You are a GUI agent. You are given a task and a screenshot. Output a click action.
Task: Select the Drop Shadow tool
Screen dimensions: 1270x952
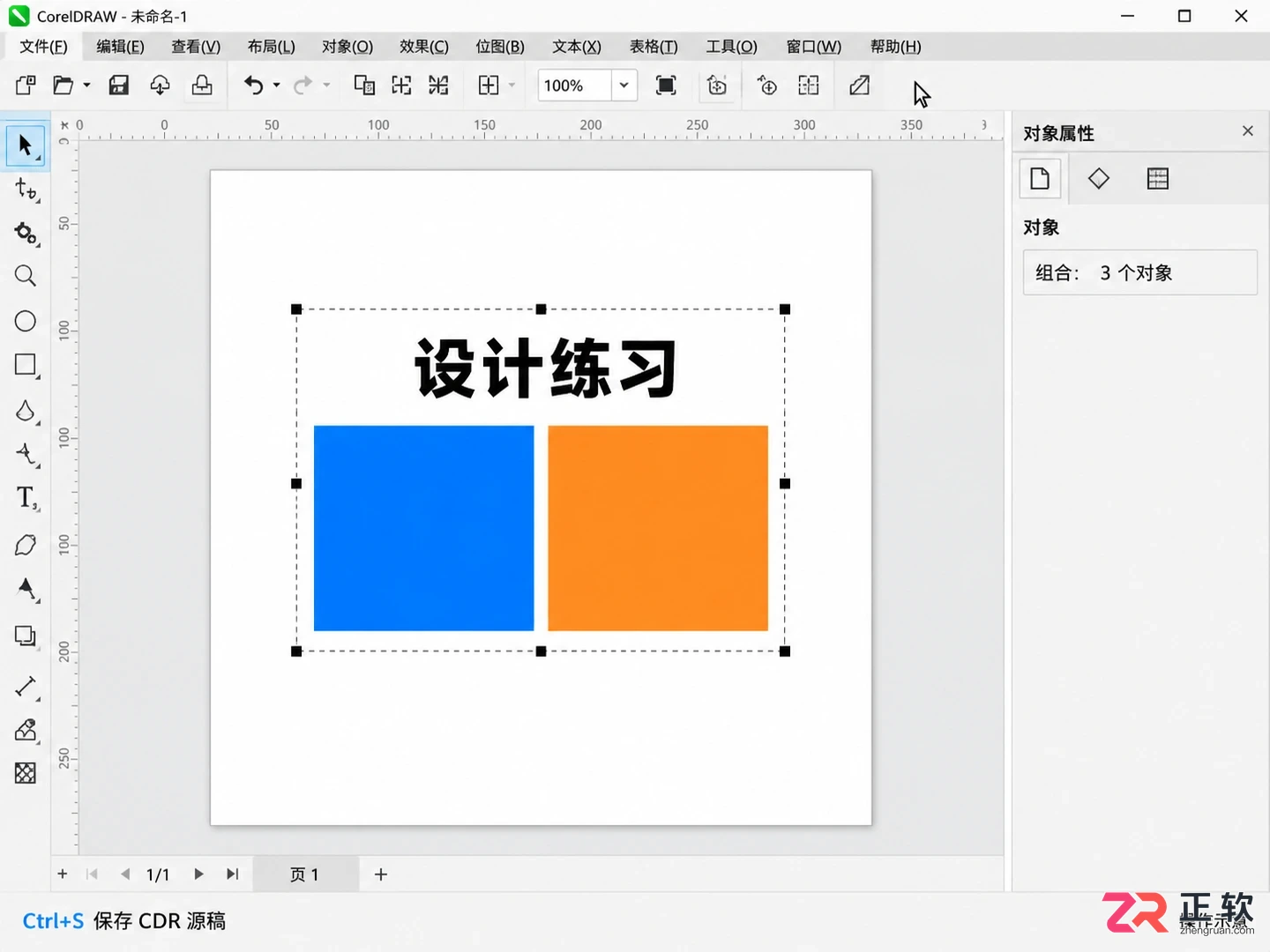click(x=26, y=636)
